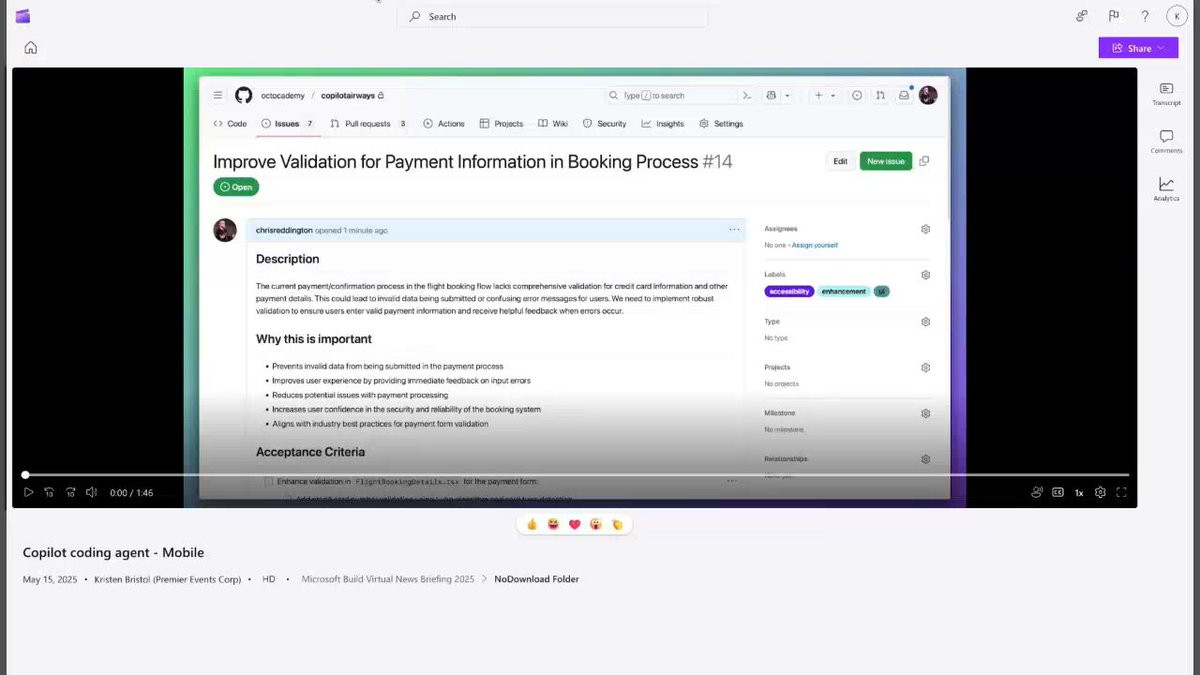The image size is (1200, 675).
Task: Open the audio tracks icon in the player
Action: pyautogui.click(x=1037, y=492)
